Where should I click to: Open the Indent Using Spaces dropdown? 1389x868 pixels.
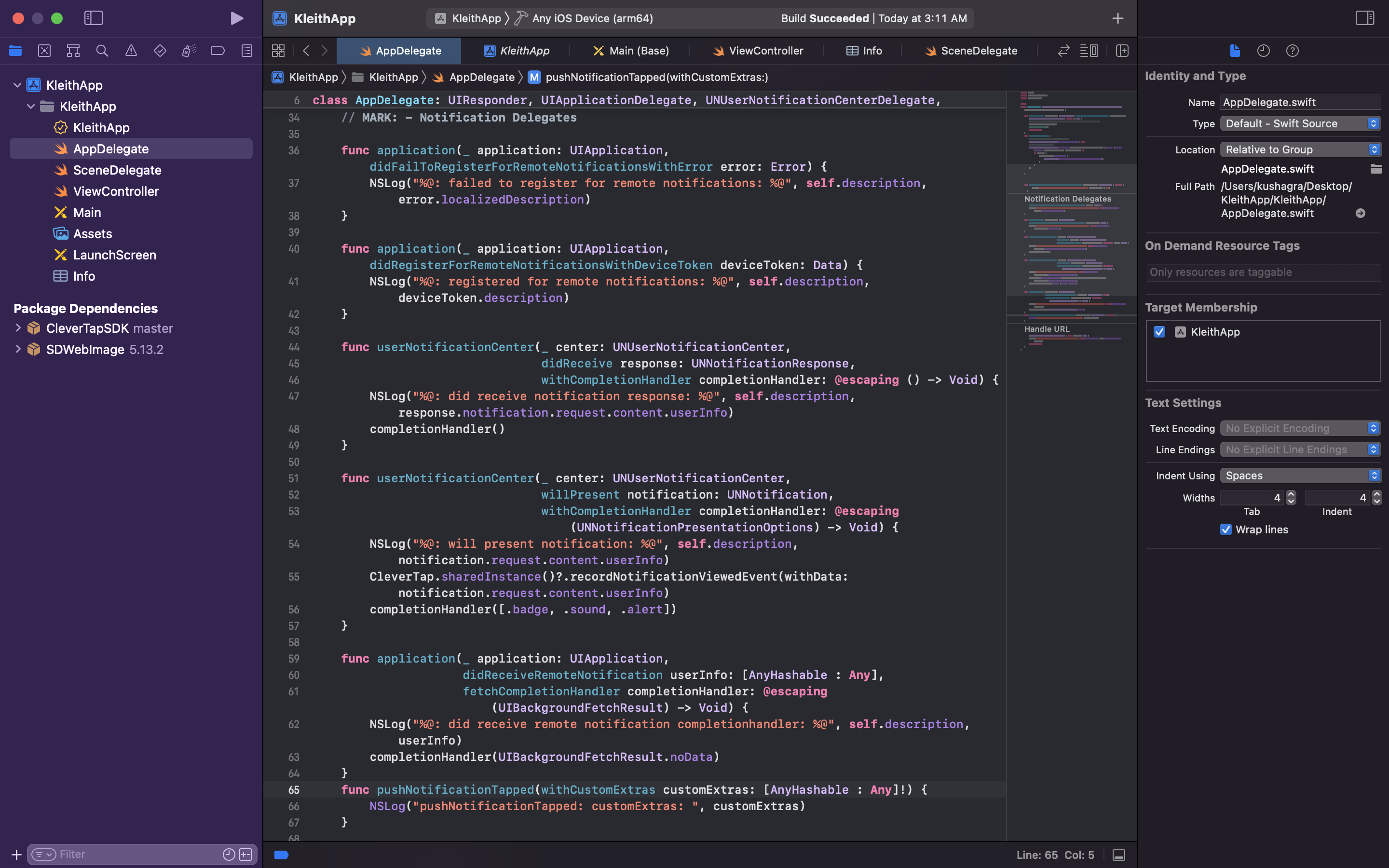1299,475
